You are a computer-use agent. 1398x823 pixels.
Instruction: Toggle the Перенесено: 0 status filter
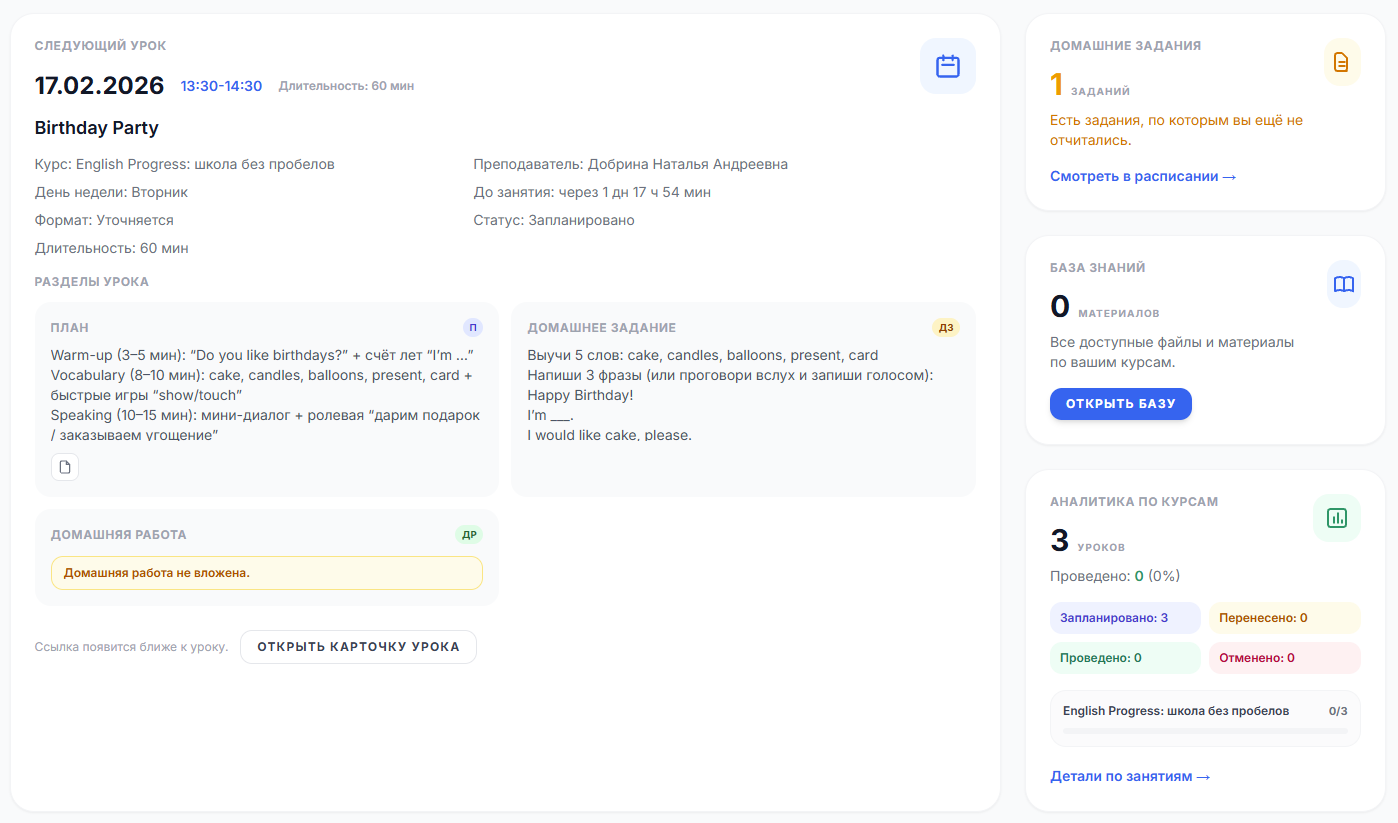(1284, 619)
